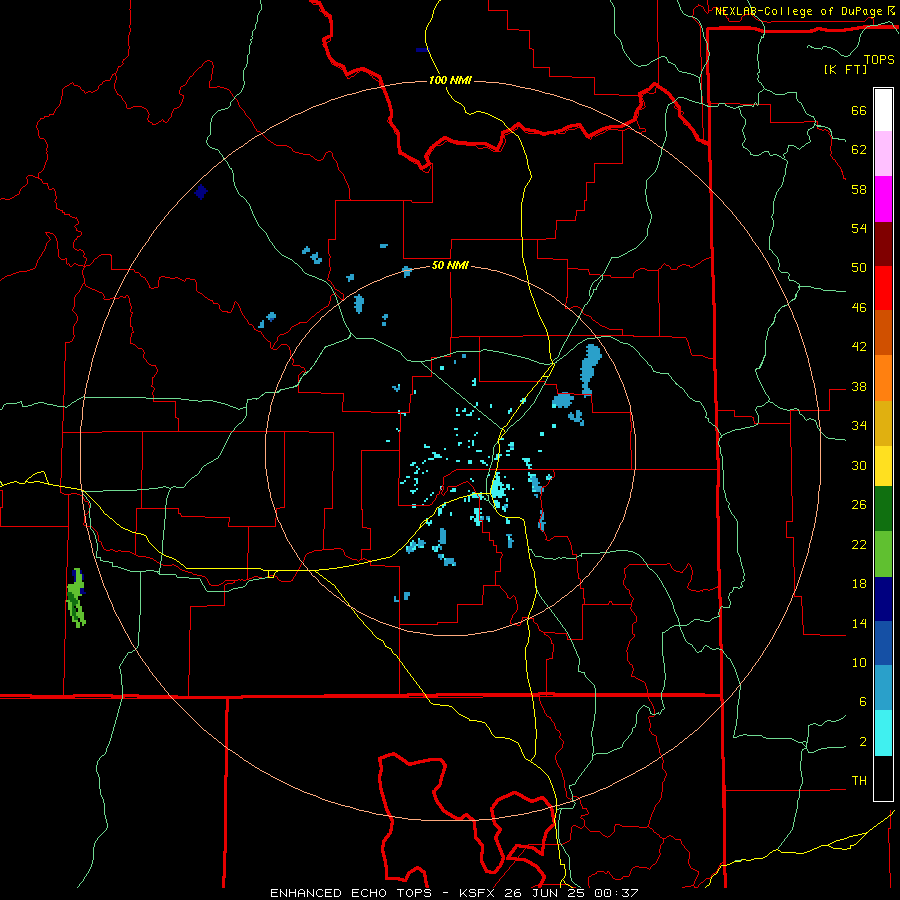Click the dark green legend swatch

tap(883, 509)
